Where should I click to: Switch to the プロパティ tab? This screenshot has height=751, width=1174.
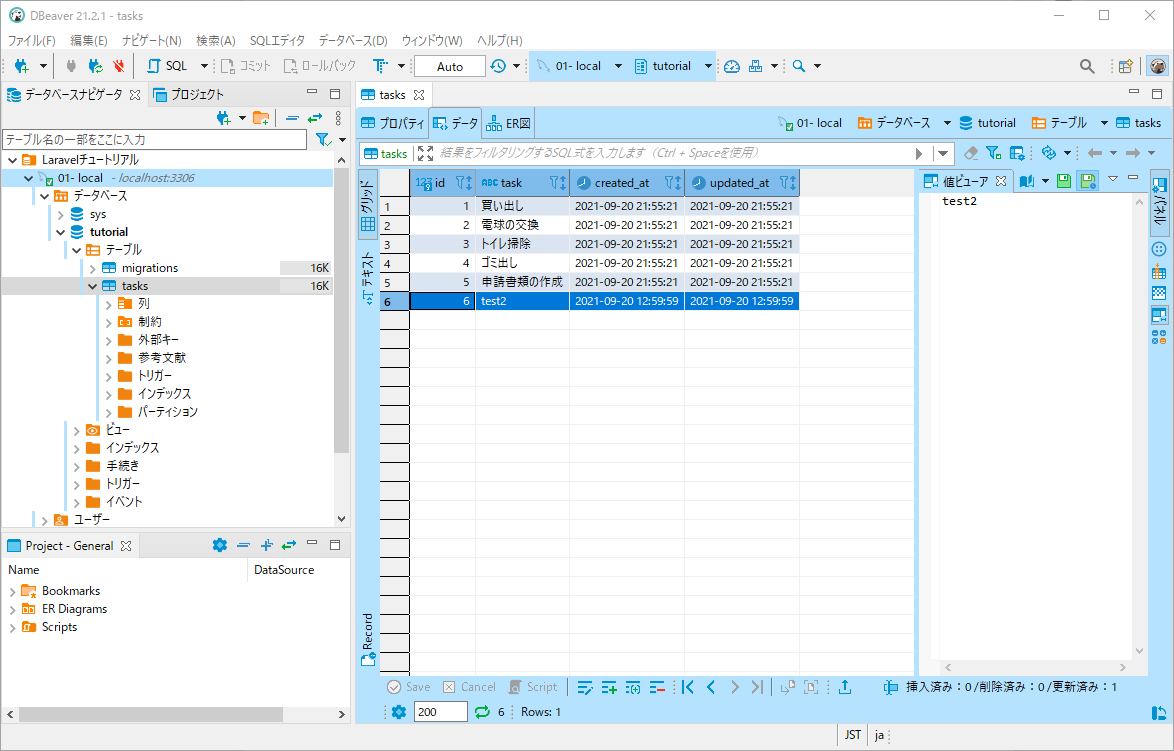pyautogui.click(x=393, y=124)
